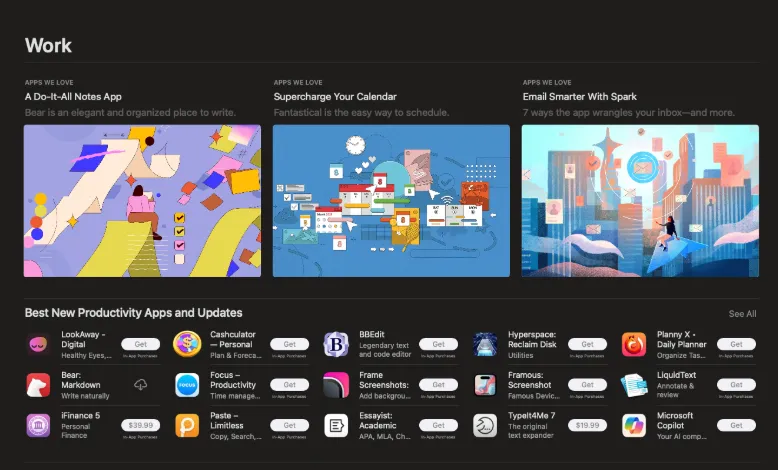Open the Fantastical calendar artwork

pos(391,201)
